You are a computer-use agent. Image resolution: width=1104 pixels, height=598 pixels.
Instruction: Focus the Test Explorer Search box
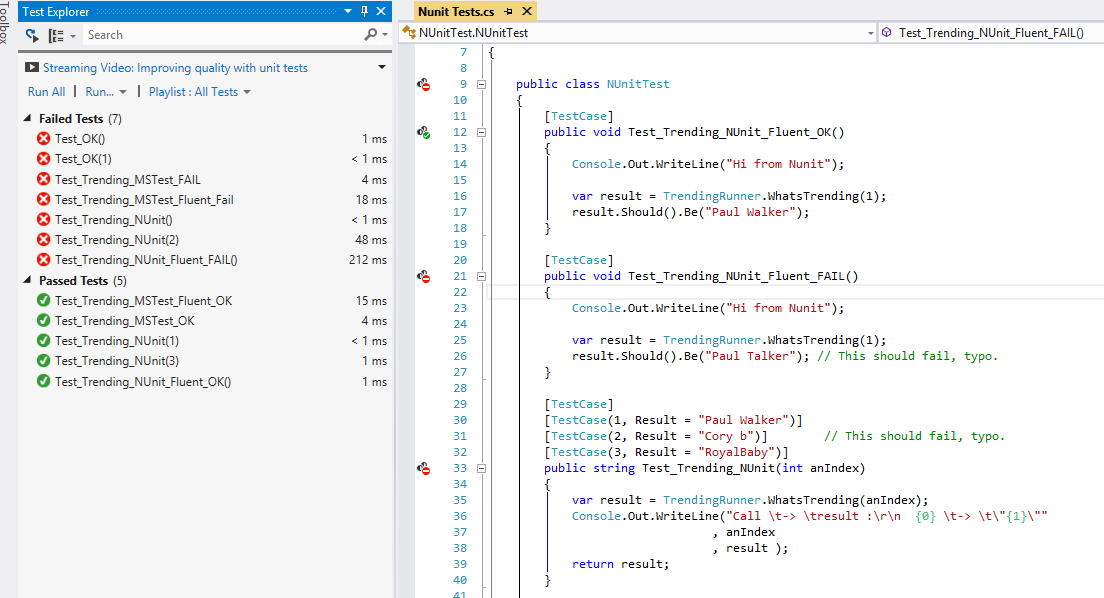(222, 35)
